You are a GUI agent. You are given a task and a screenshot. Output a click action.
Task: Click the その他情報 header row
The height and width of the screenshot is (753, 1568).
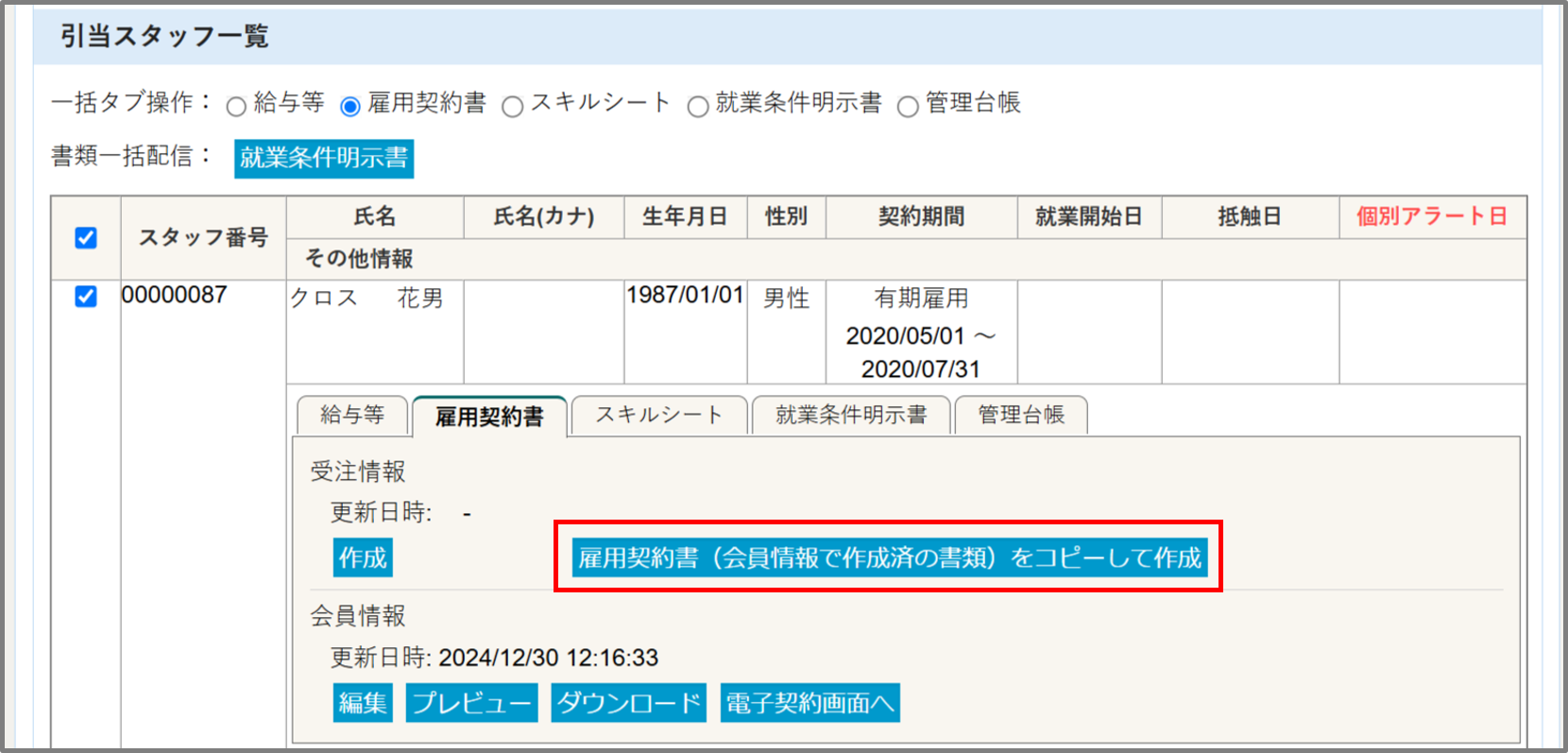pos(906,259)
